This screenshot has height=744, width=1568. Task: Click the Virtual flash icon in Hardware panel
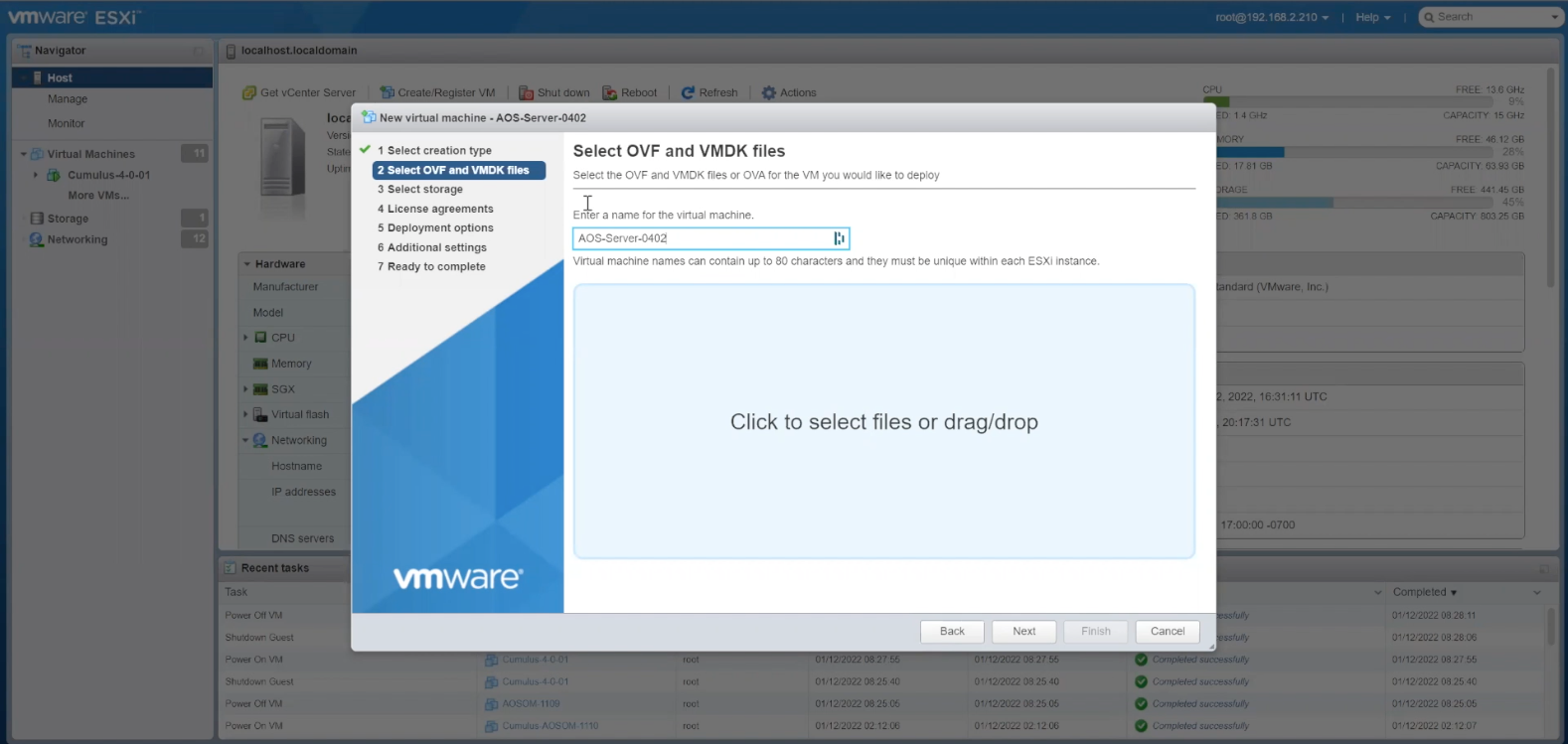coord(260,414)
